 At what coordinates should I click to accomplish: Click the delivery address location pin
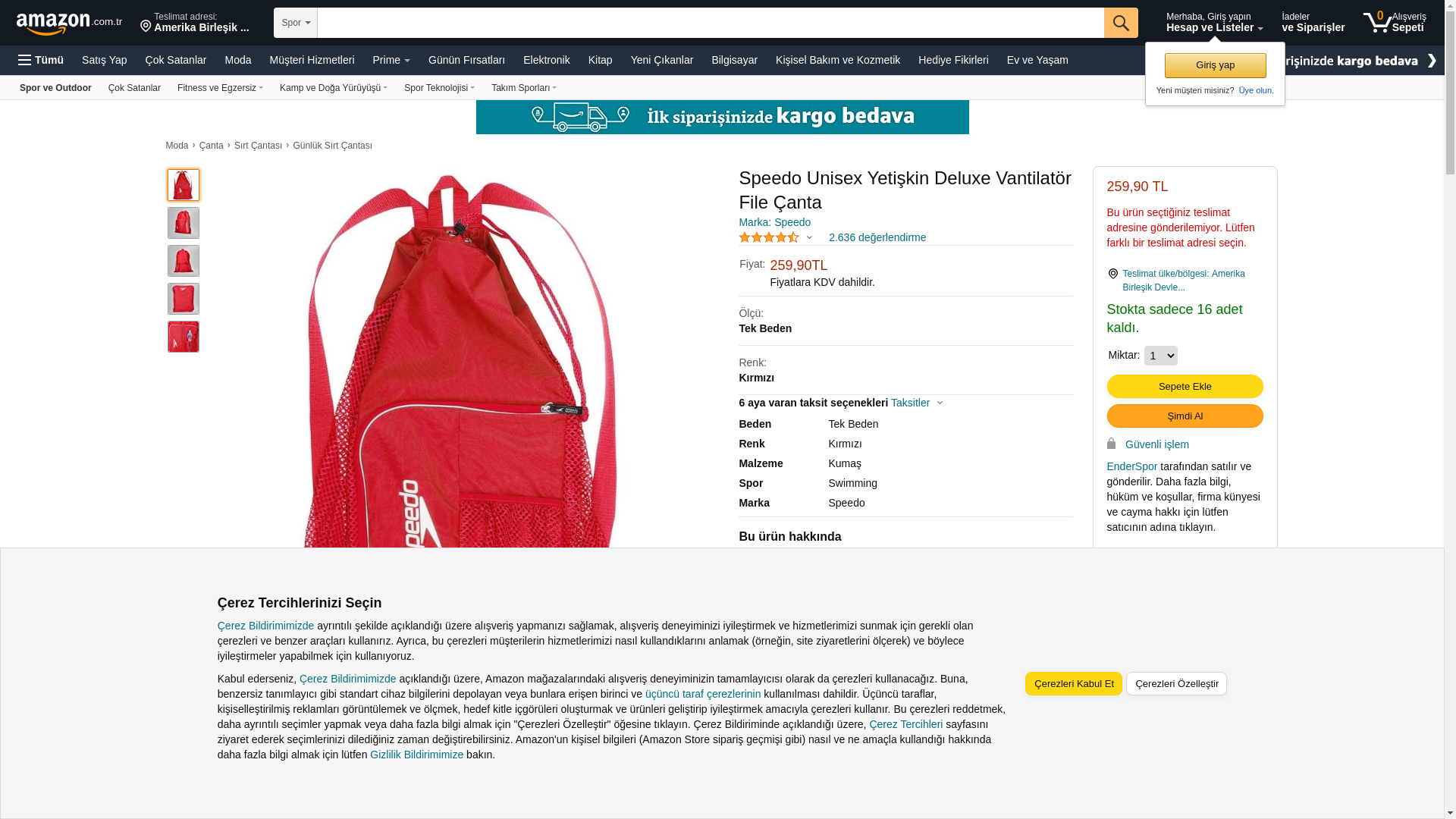click(146, 27)
